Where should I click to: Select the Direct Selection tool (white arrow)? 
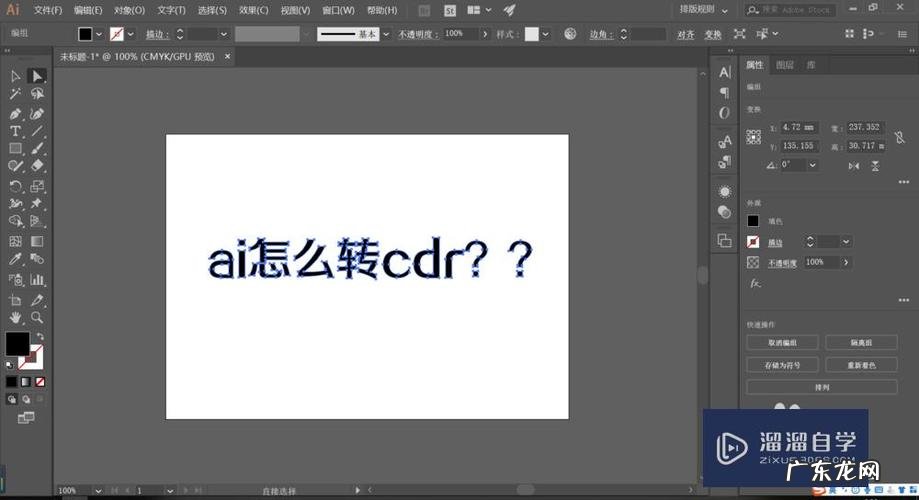pyautogui.click(x=37, y=76)
